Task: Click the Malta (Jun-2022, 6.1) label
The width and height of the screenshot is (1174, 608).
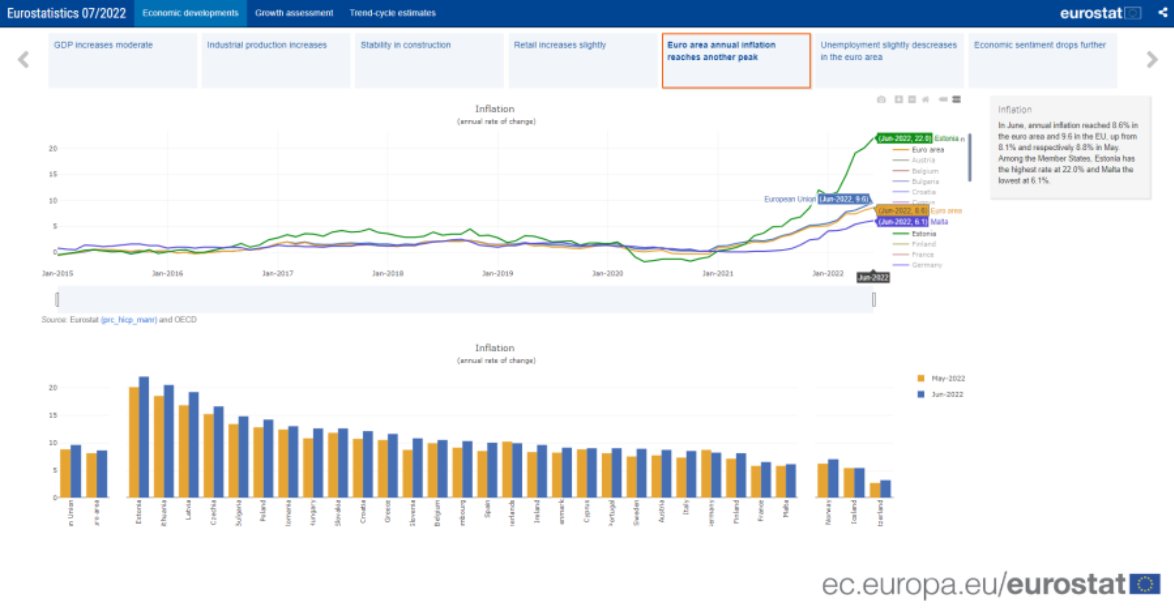Action: 902,222
